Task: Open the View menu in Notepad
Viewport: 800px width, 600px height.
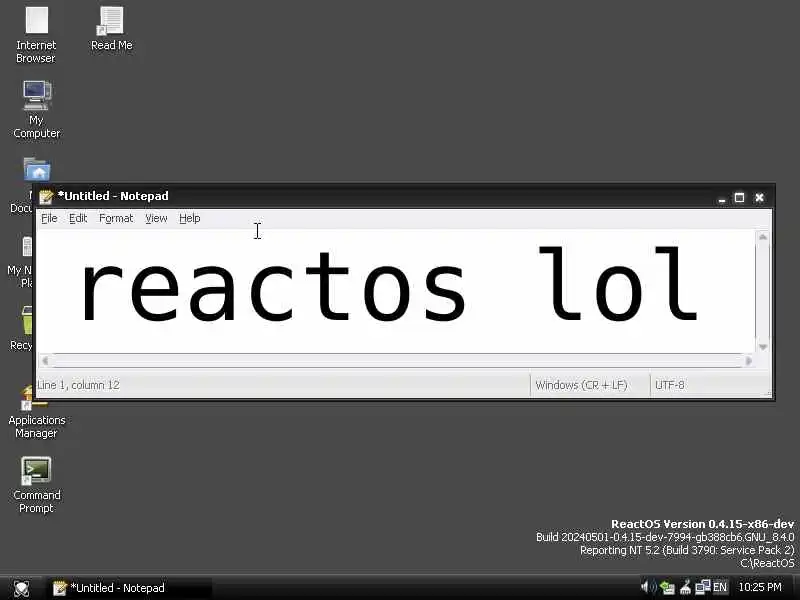Action: coord(156,218)
